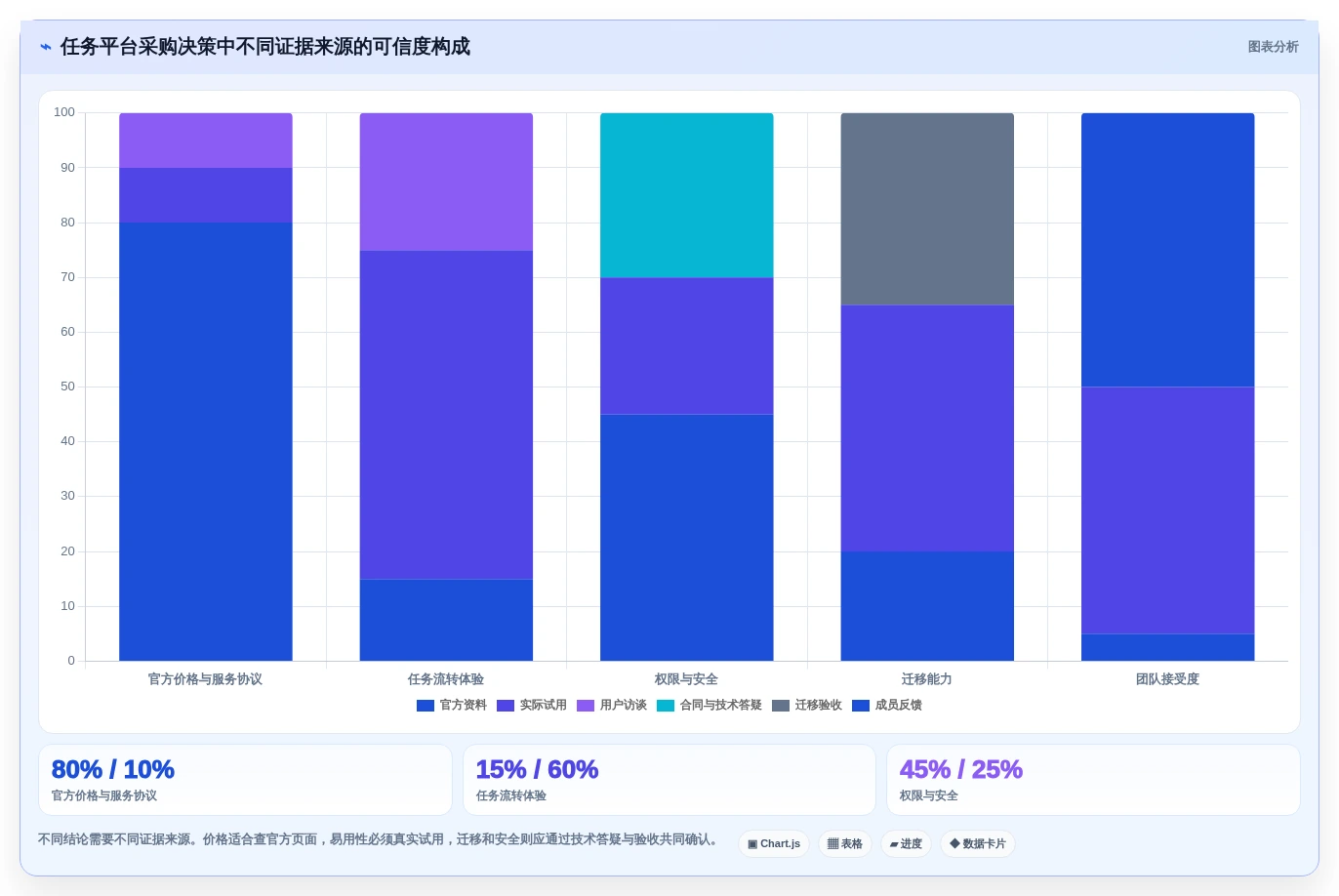Click the x-axis label 官方价格与服务协议
This screenshot has height=896, width=1339.
[x=206, y=679]
